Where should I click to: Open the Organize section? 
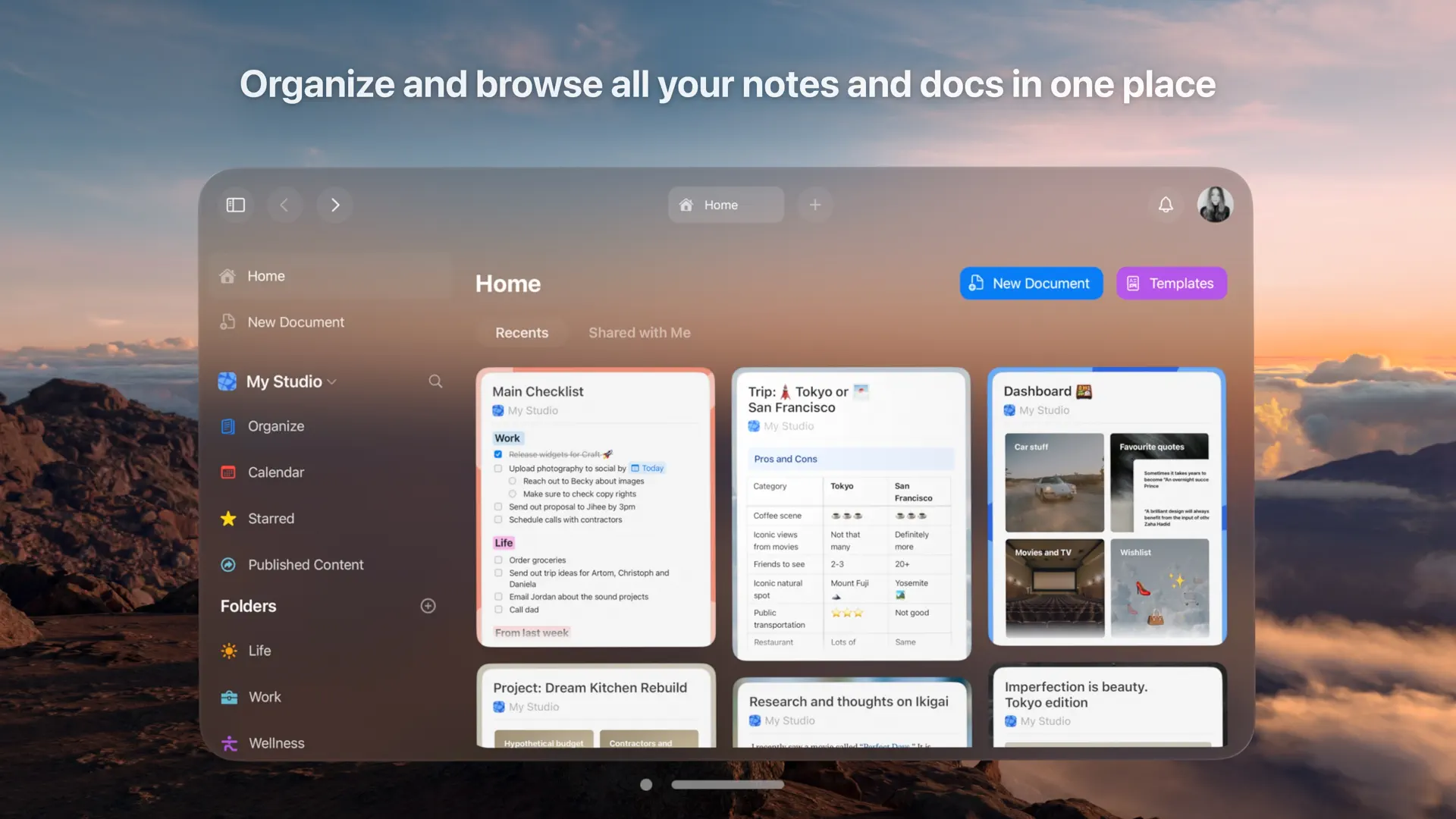coord(276,426)
